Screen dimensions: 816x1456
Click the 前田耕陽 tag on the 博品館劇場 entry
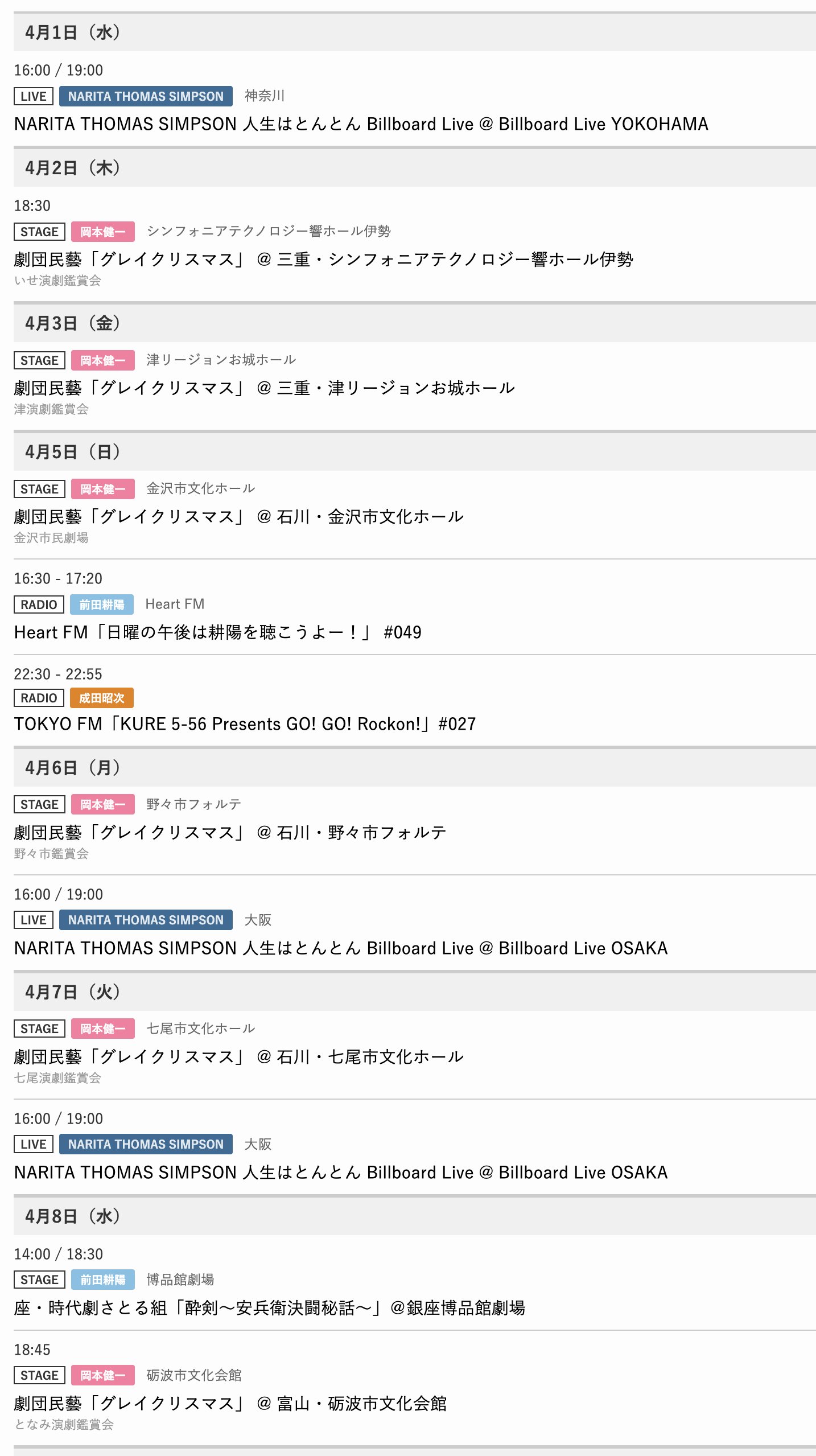point(102,1280)
